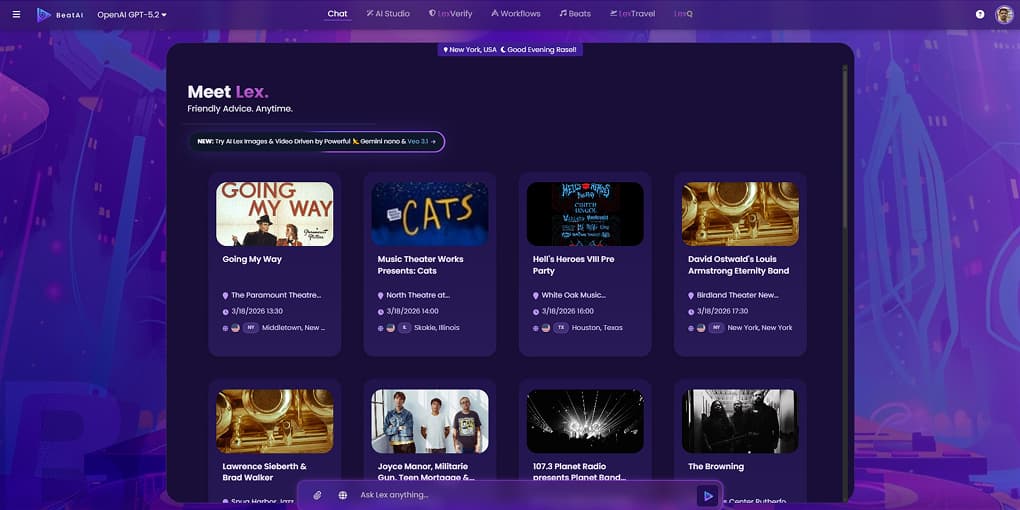
Task: Open the help question mark icon
Action: coord(979,14)
